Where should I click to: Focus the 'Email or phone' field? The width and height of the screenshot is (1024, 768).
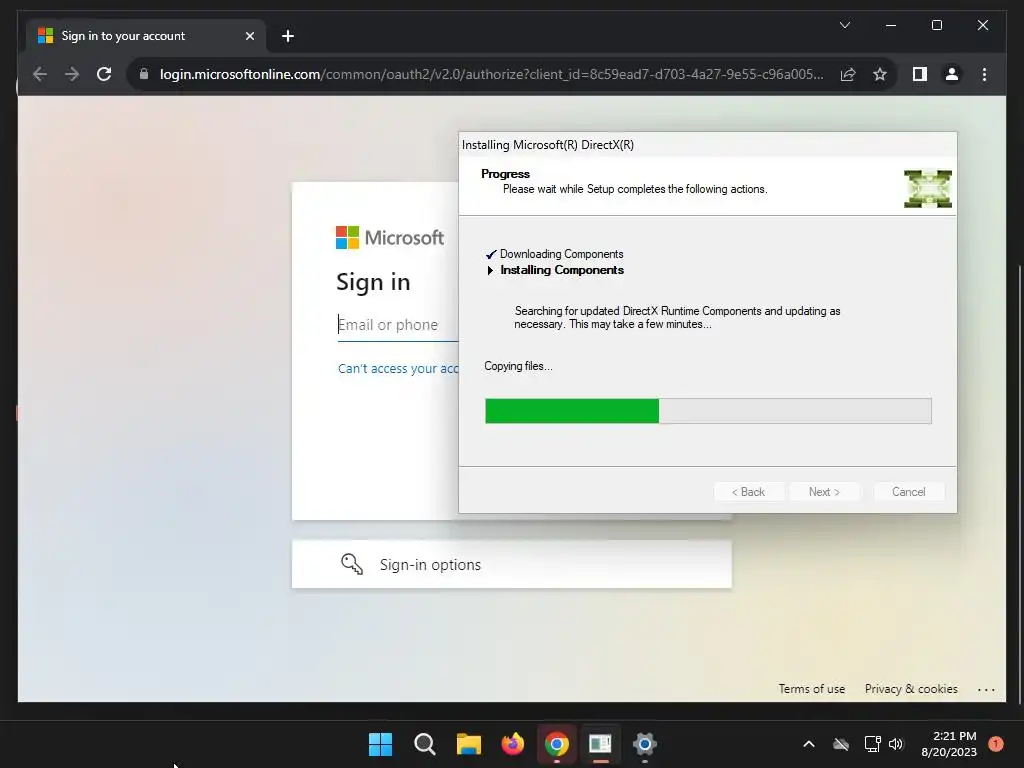pos(398,325)
